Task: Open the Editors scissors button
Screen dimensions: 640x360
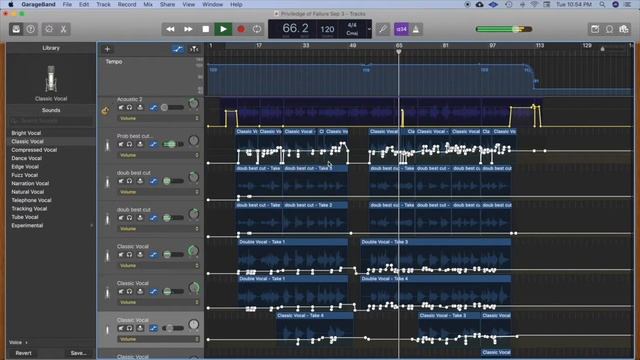Action: (x=64, y=29)
